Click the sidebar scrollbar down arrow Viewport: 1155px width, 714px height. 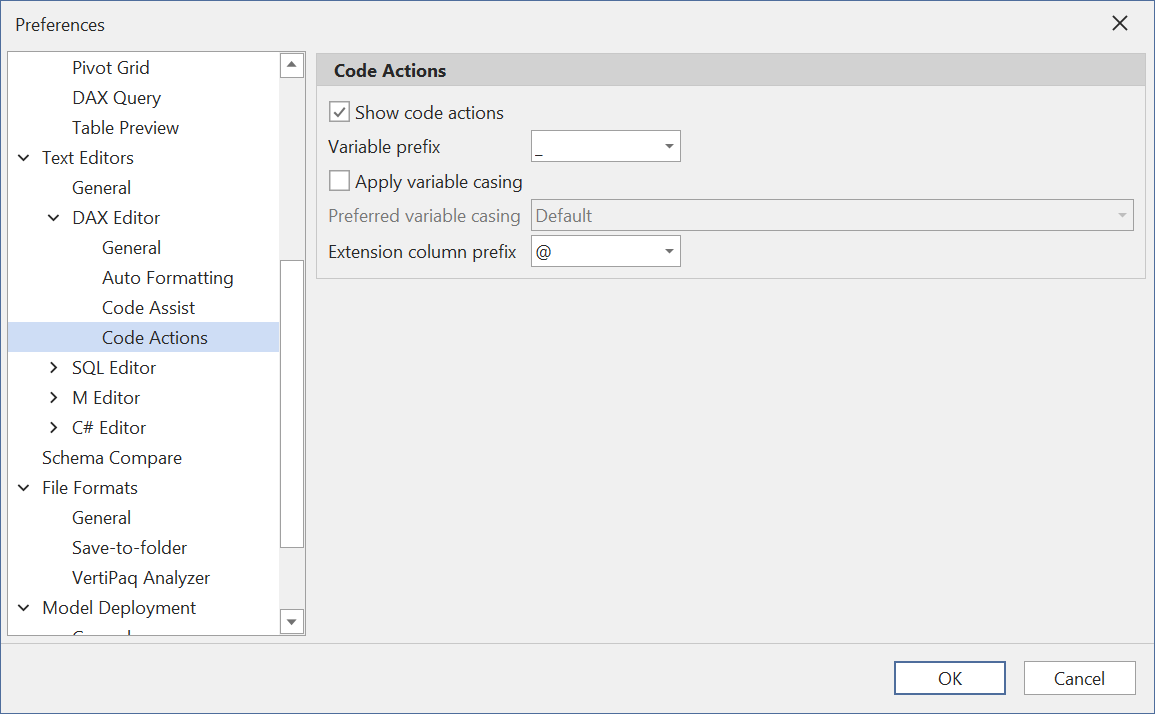pyautogui.click(x=291, y=621)
